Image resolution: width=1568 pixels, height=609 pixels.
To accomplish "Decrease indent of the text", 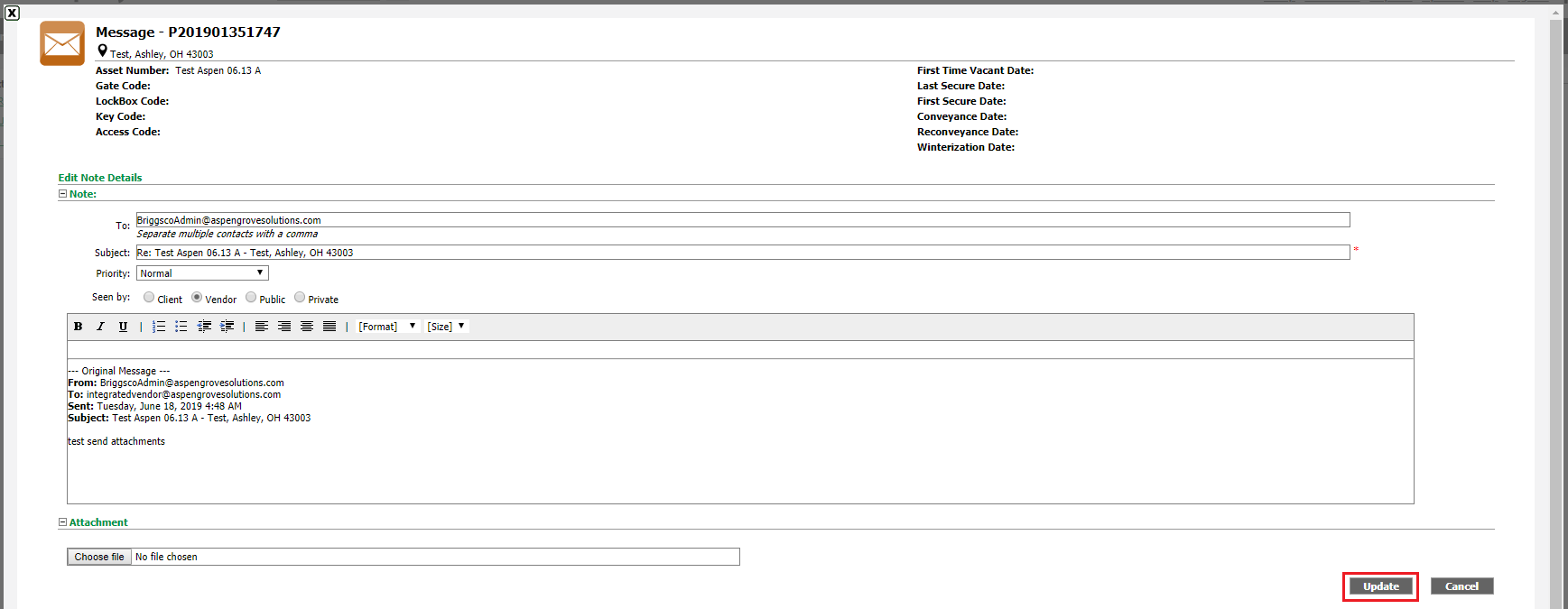I will point(204,327).
